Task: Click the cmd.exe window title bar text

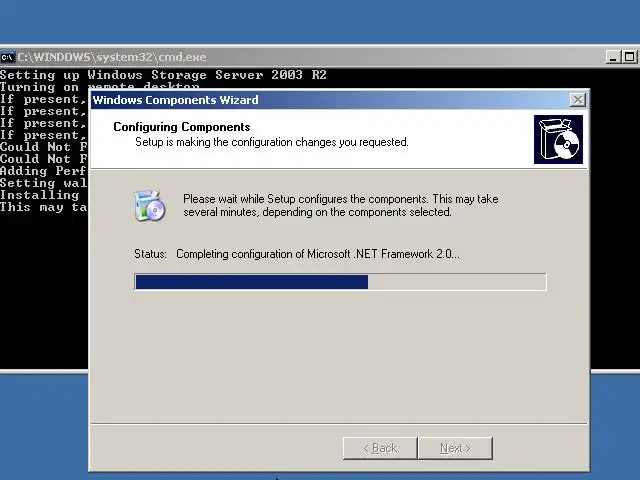Action: coord(112,57)
